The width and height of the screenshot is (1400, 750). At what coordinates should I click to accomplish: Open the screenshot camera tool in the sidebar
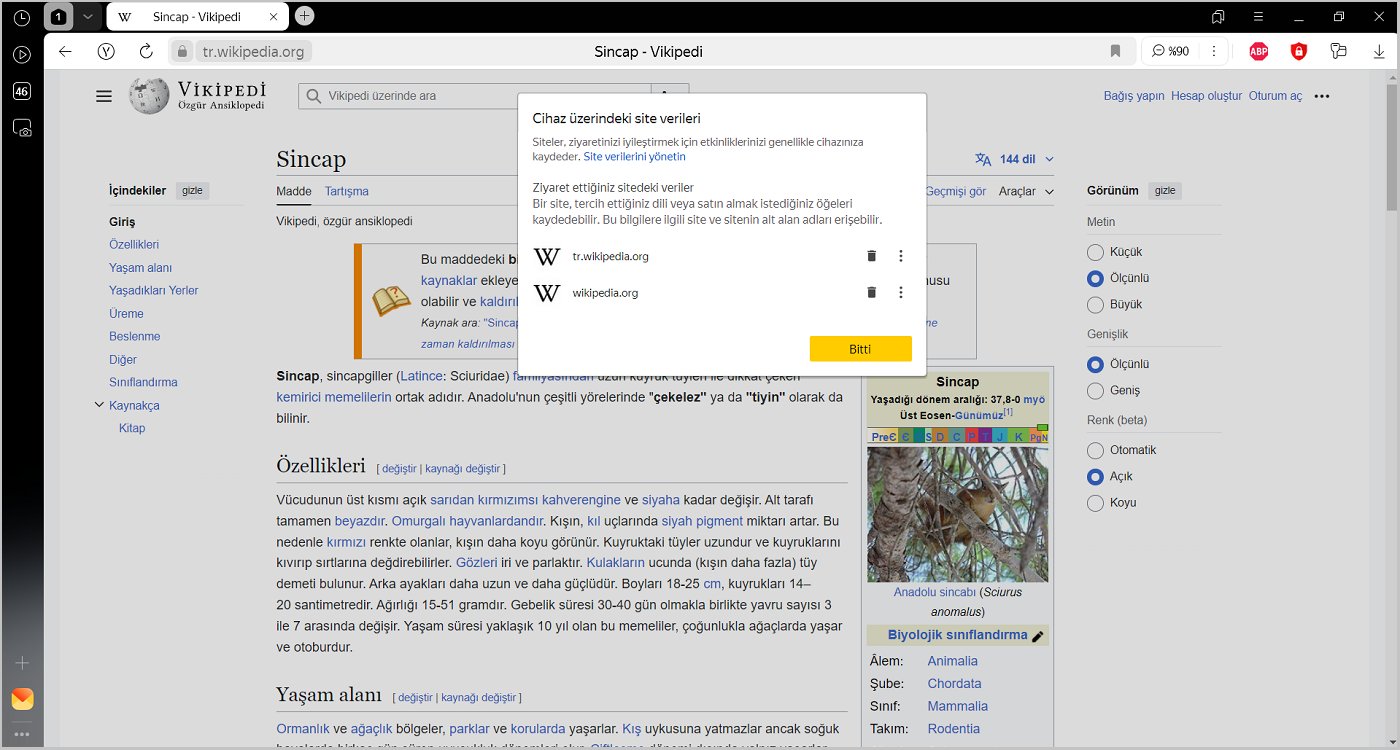[22, 128]
